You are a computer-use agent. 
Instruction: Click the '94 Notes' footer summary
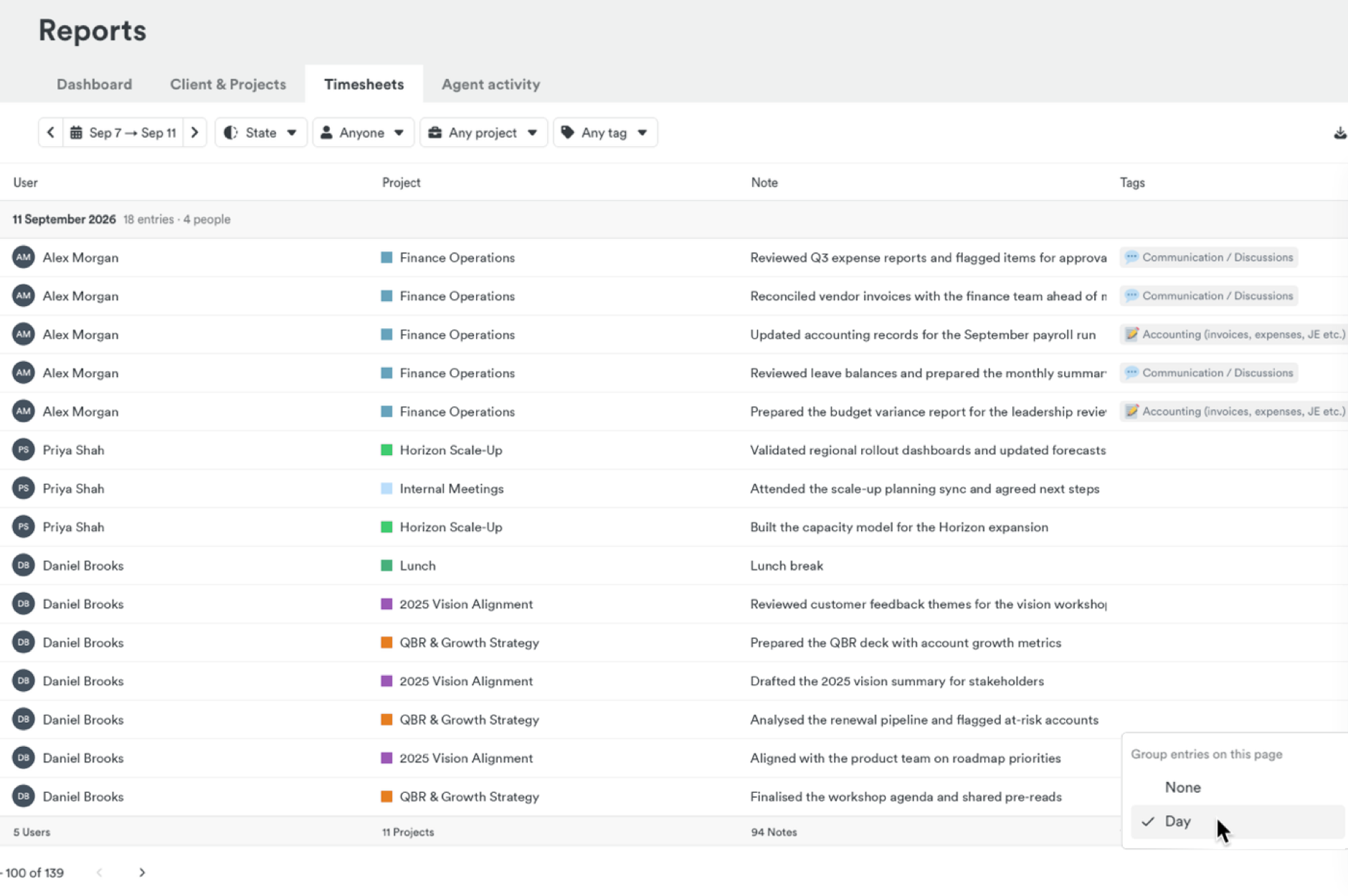tap(774, 832)
